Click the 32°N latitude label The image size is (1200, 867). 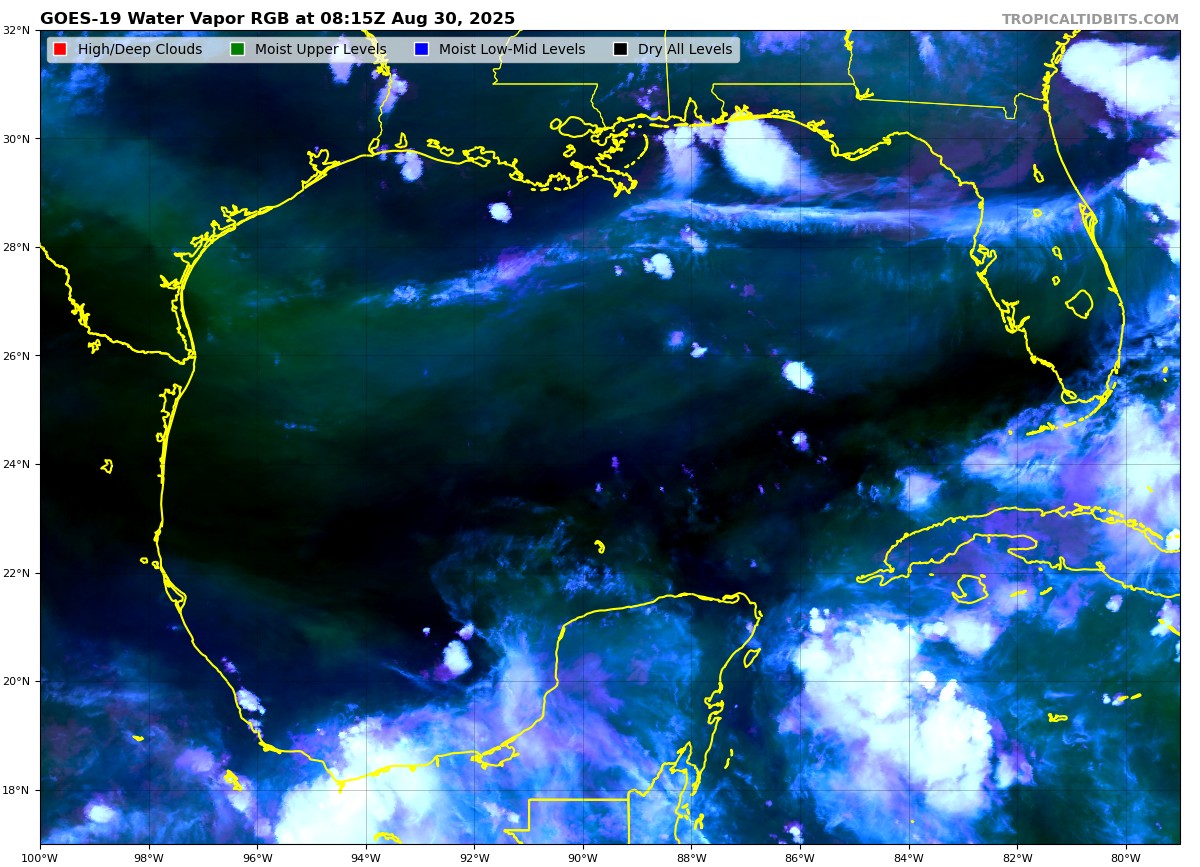coord(17,31)
